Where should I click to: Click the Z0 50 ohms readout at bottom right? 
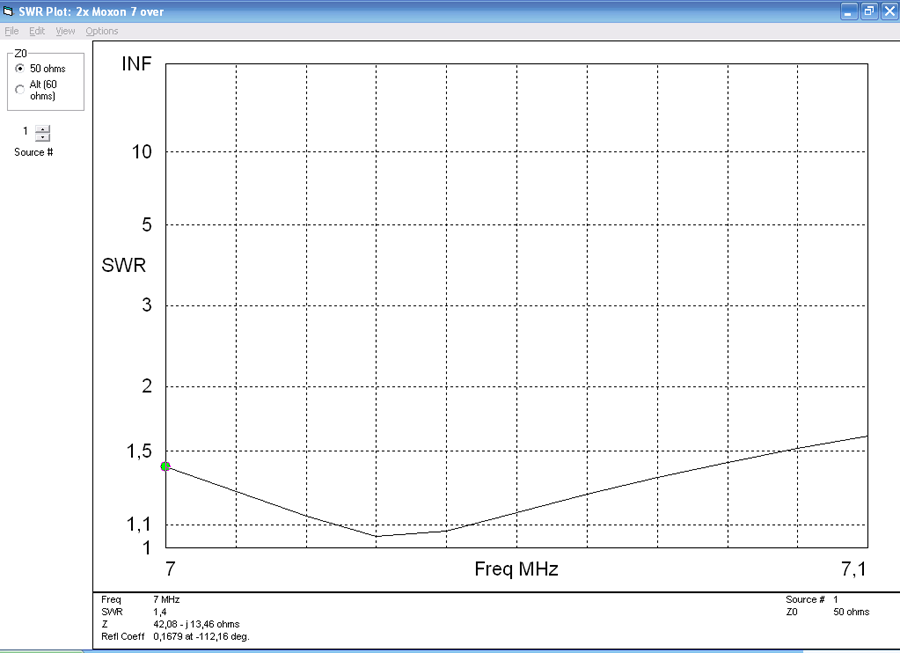click(851, 612)
